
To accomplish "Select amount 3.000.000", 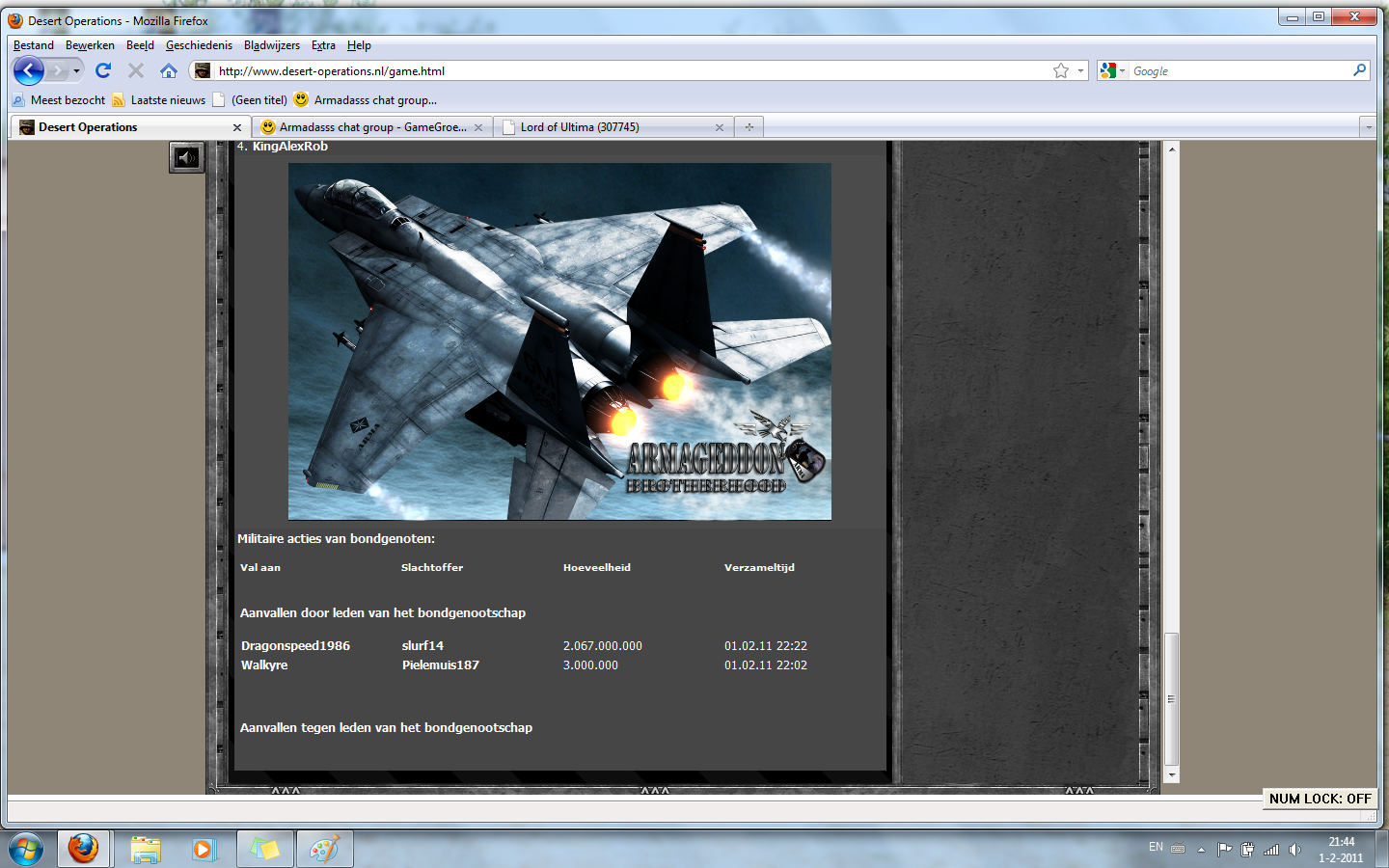I will coord(590,665).
